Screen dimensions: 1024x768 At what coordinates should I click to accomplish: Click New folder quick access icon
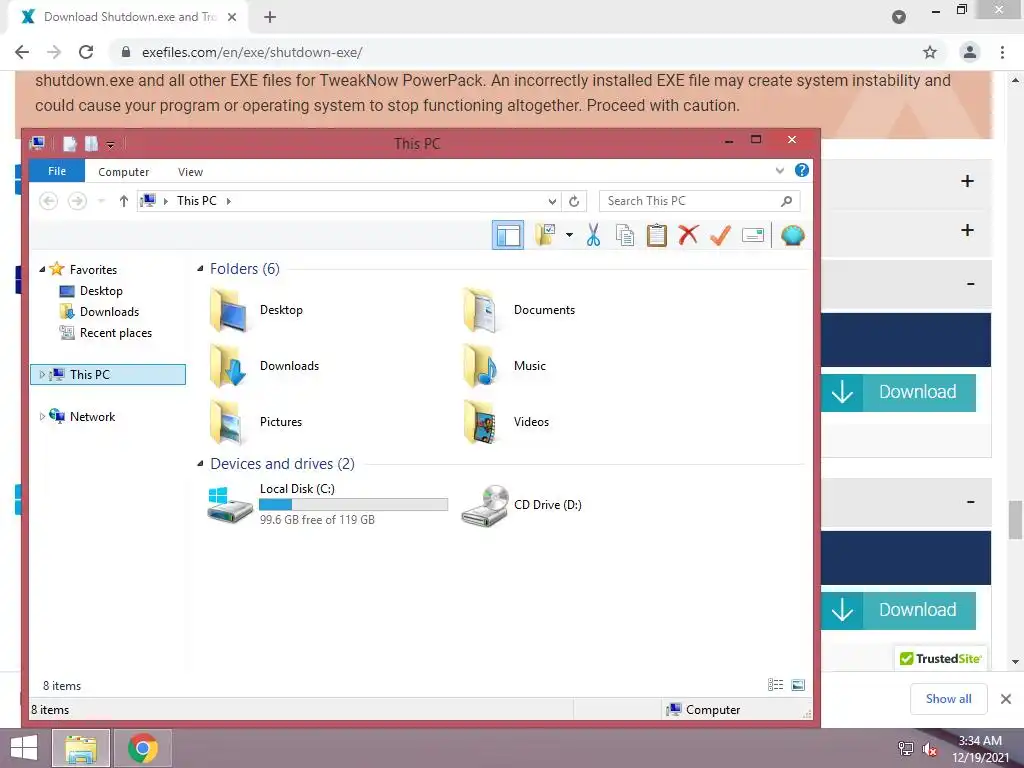point(91,144)
